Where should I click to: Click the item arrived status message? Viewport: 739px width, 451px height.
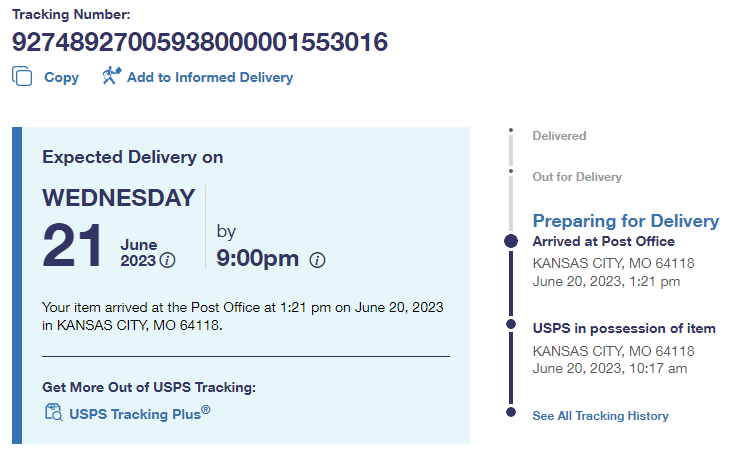coord(243,316)
